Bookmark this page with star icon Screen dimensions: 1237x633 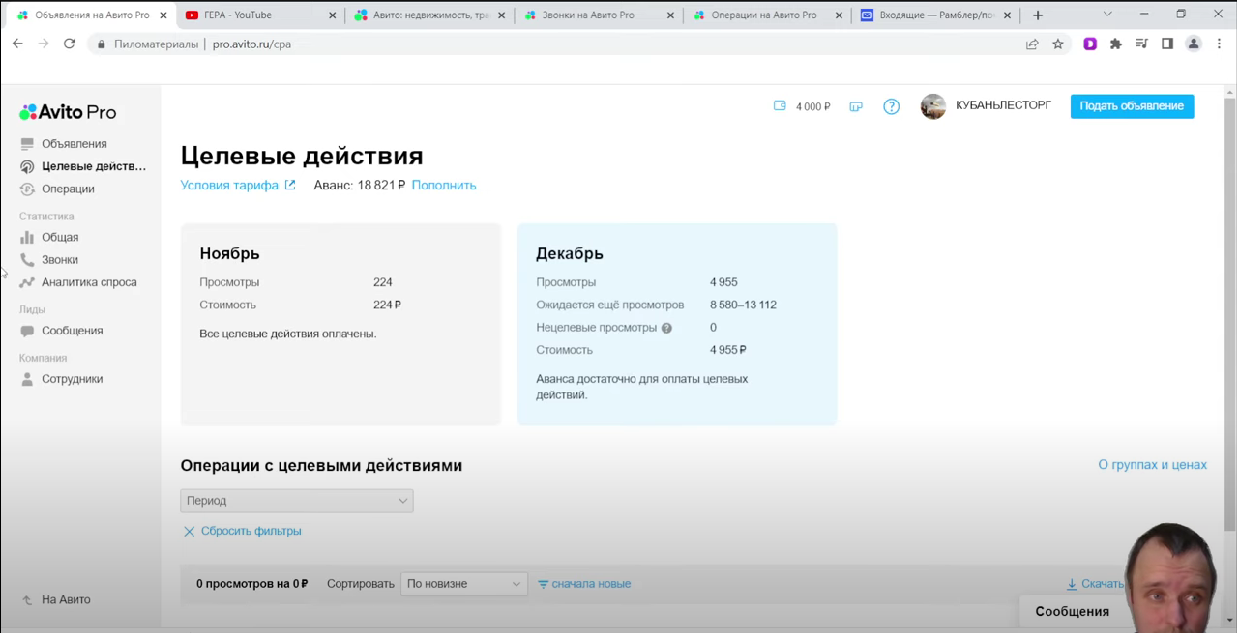(1058, 44)
